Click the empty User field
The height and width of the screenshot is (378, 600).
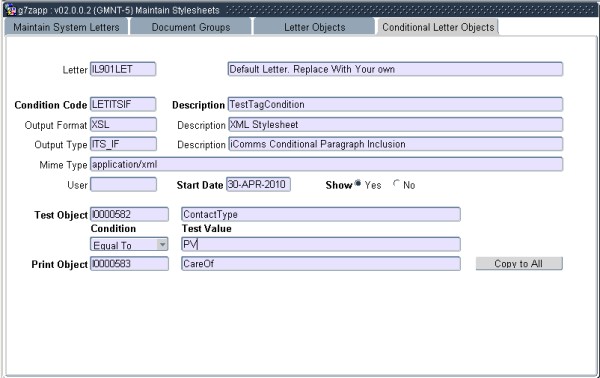click(x=123, y=184)
